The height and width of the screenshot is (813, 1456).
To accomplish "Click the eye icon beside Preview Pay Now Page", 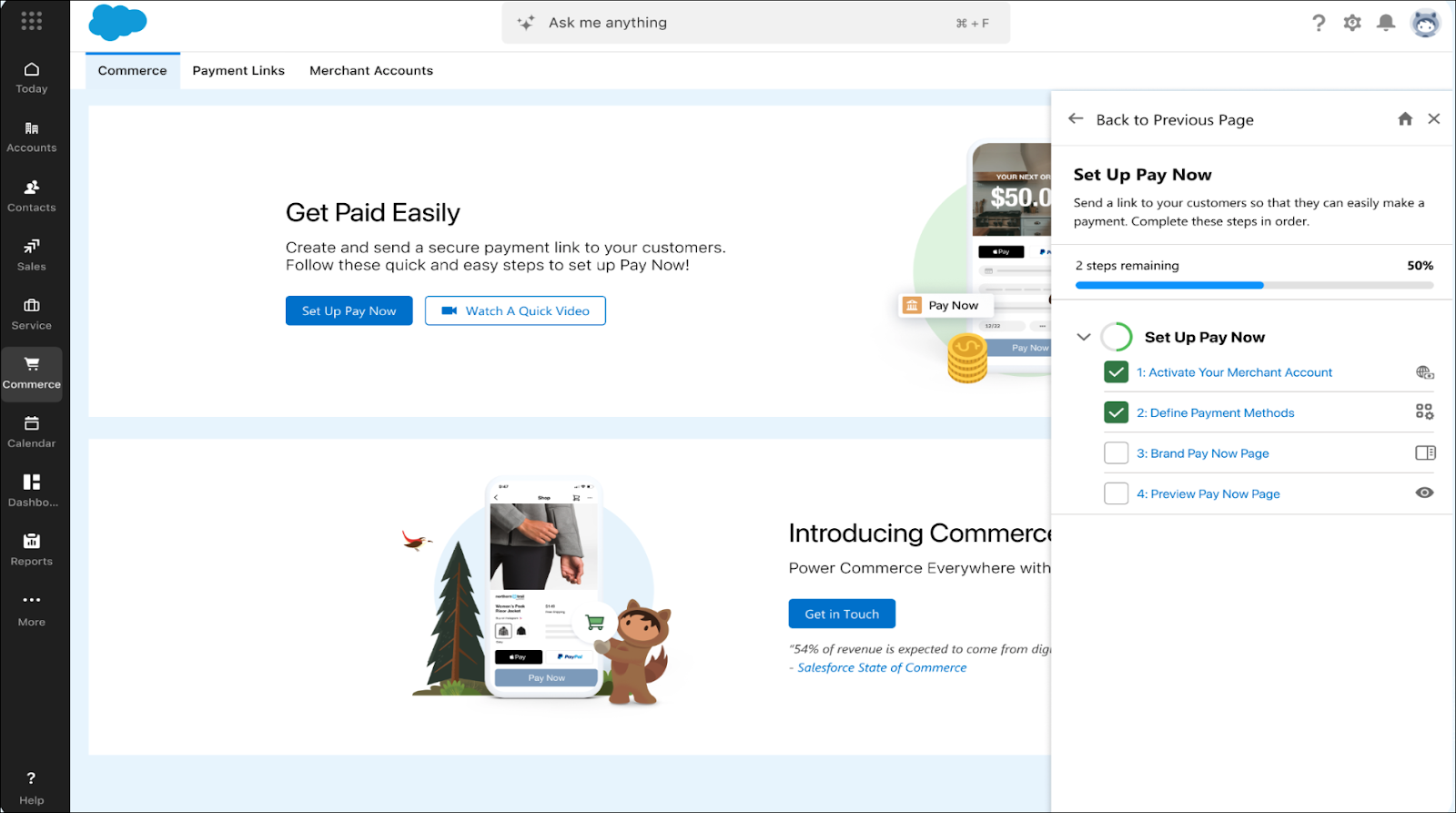I will (1425, 493).
